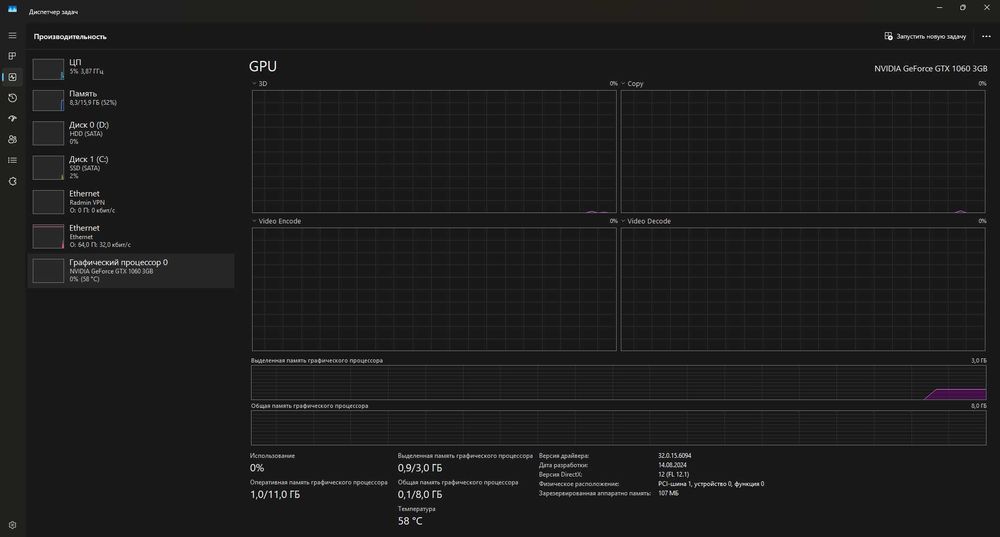Click driver date '14.08.2024'
Viewport: 1000px width, 537px height.
(x=672, y=465)
